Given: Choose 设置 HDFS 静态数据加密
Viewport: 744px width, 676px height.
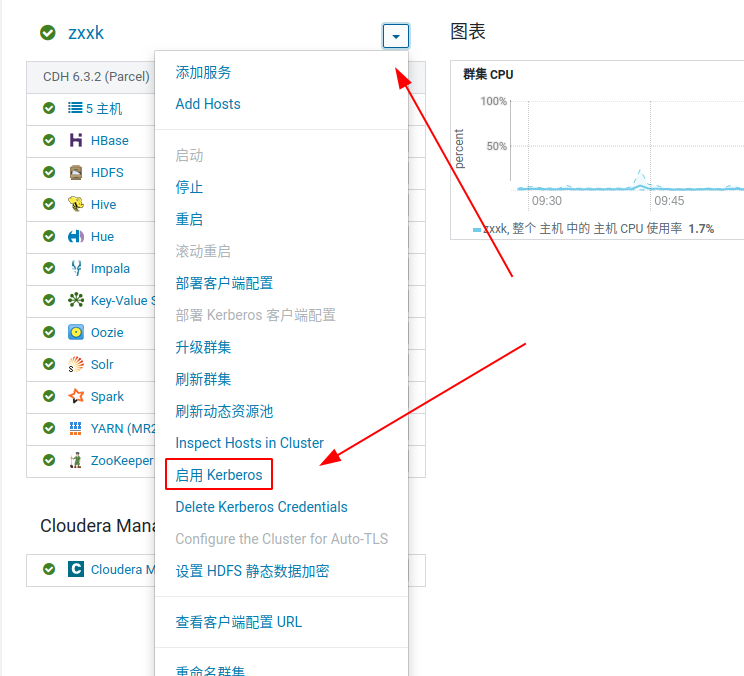Looking at the screenshot, I should (252, 571).
